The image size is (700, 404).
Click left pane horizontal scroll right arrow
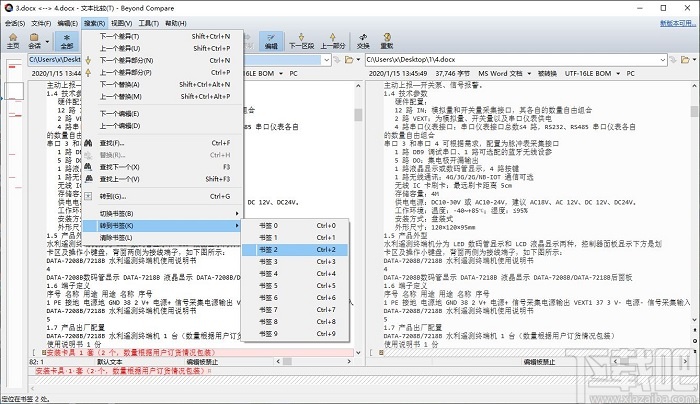coord(349,361)
